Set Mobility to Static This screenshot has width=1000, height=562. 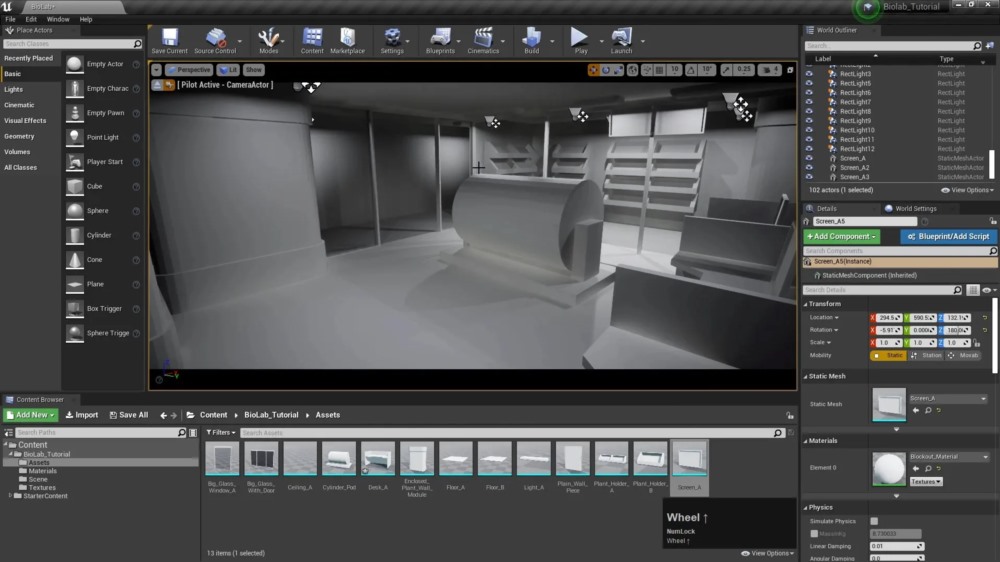point(888,355)
